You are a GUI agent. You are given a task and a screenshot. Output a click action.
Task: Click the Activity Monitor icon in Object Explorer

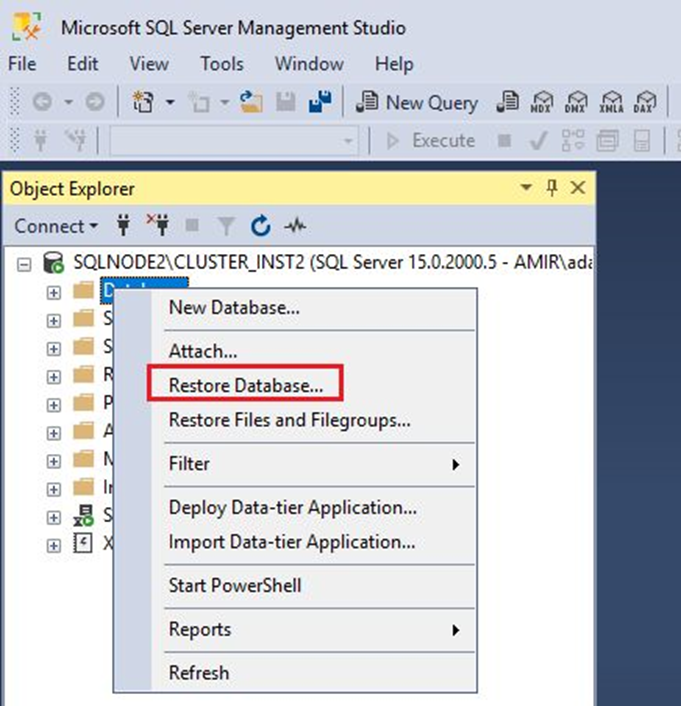pos(294,226)
